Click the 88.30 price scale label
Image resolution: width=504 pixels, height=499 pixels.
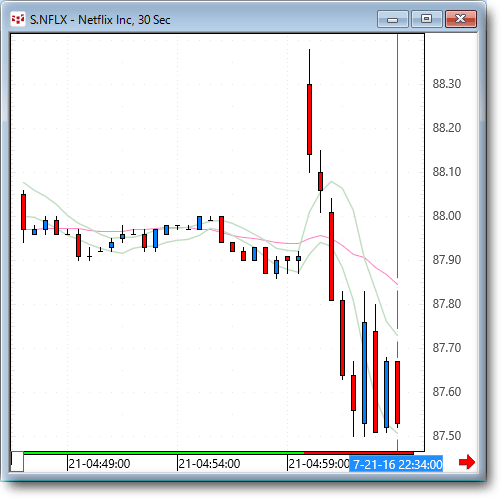coord(447,84)
